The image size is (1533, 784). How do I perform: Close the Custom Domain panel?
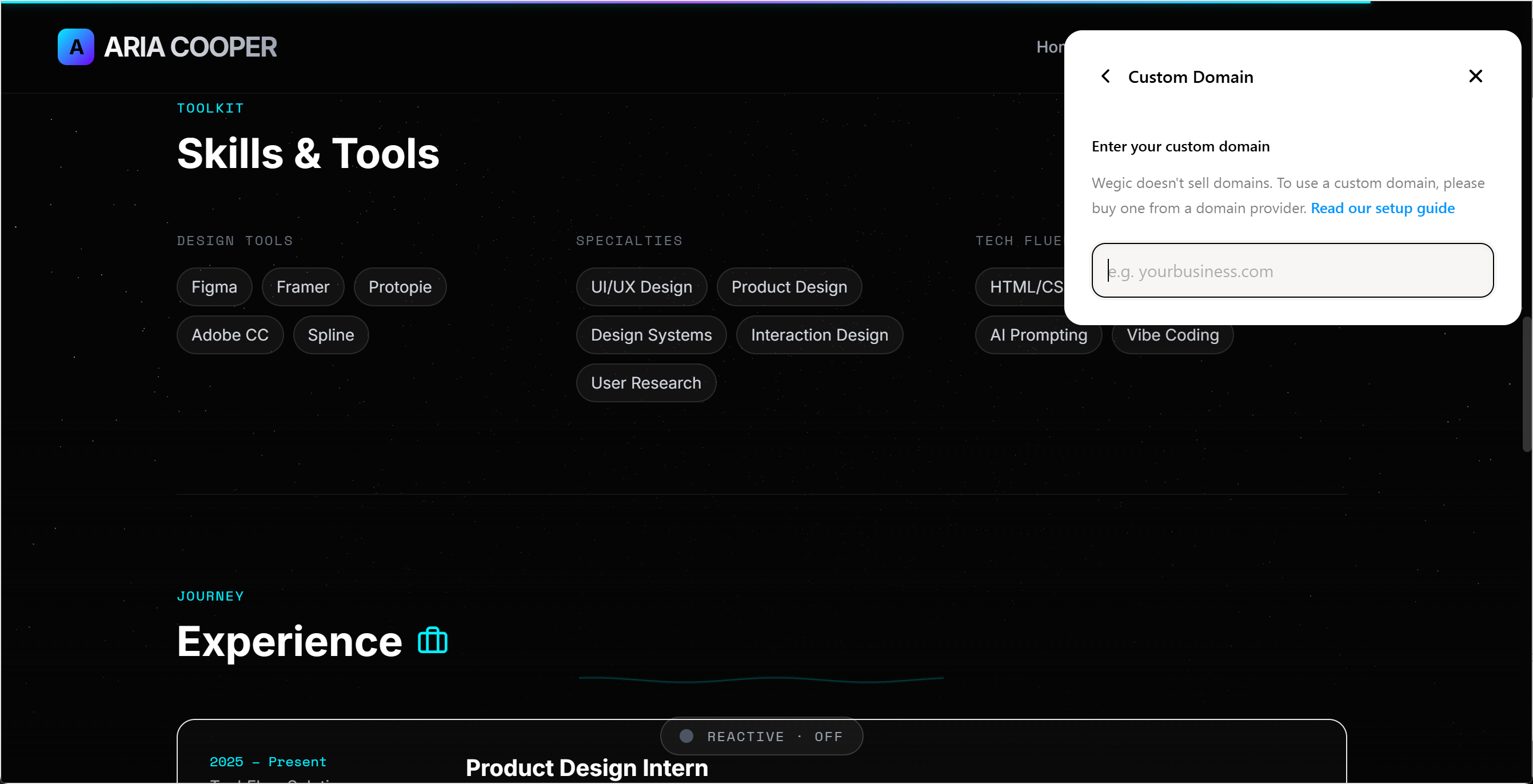pos(1475,76)
